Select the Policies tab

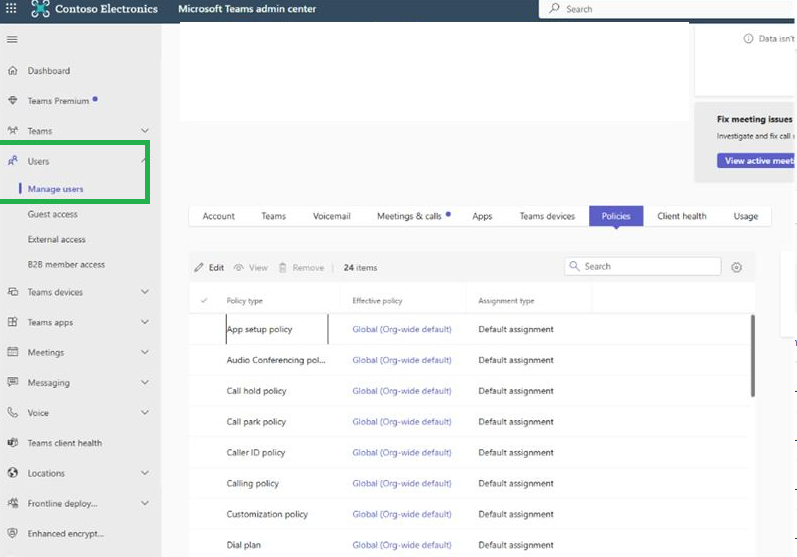coord(616,216)
